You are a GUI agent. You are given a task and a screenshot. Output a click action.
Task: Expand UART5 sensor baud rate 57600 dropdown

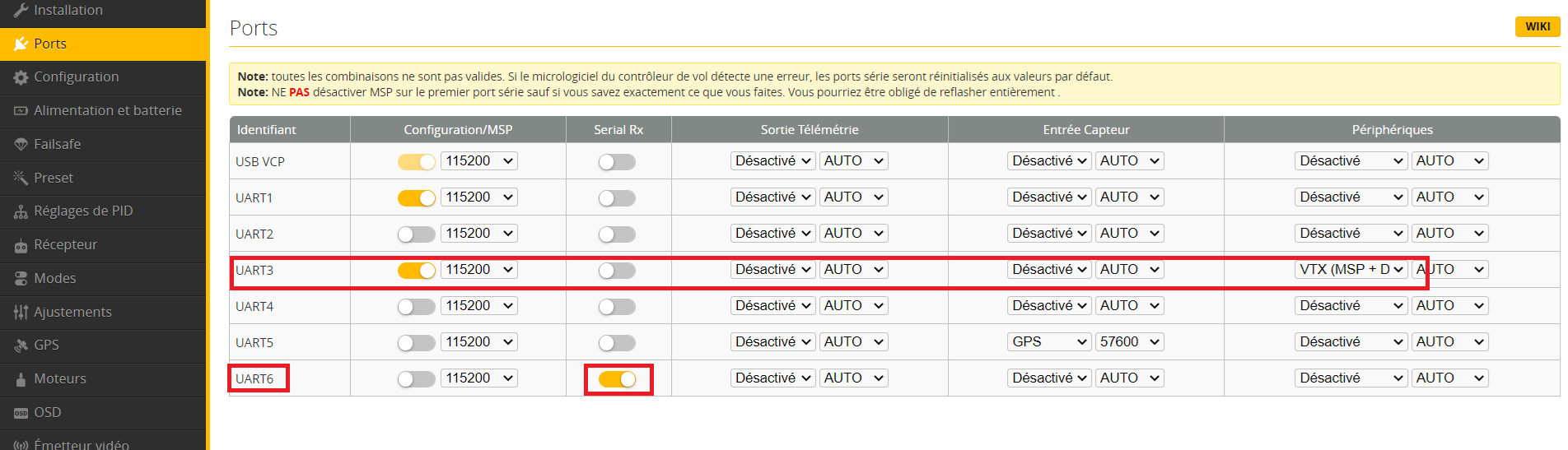click(x=1129, y=342)
